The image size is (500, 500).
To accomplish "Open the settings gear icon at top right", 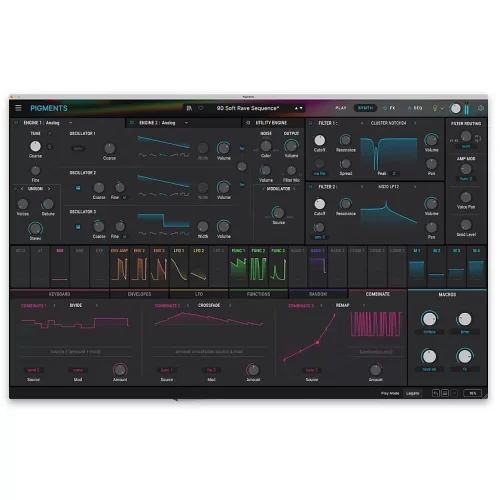I will click(481, 108).
